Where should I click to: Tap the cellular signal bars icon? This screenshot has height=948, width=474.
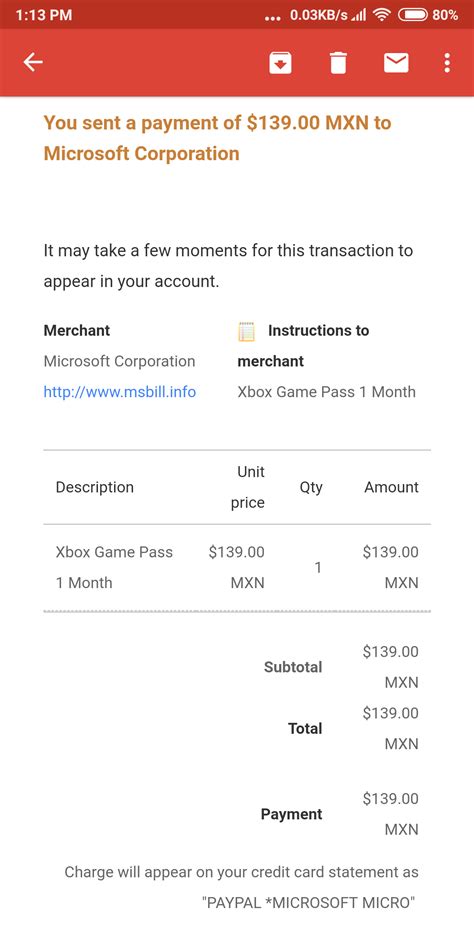(x=359, y=16)
